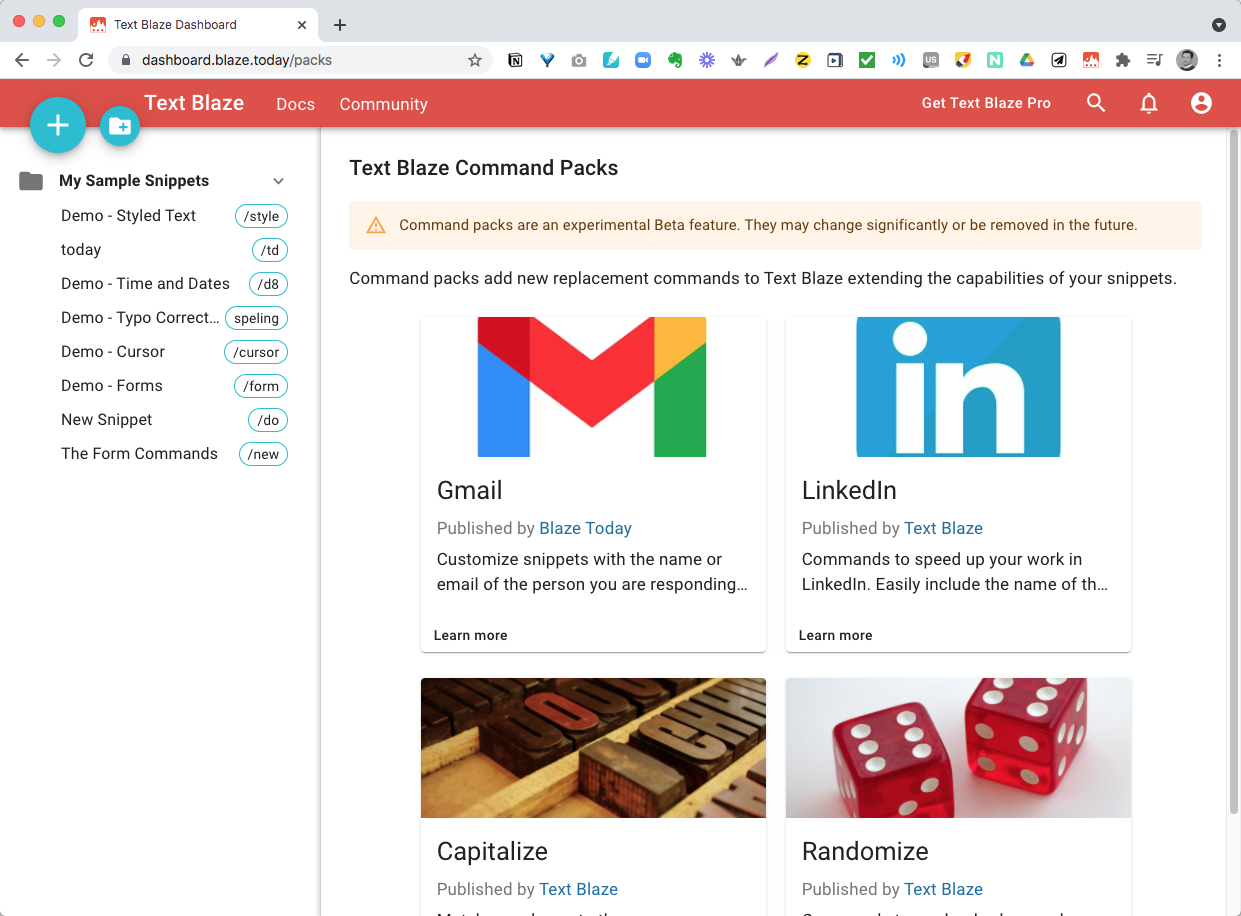This screenshot has width=1241, height=916.
Task: Click the Google Drive extension icon
Action: coord(1026,60)
